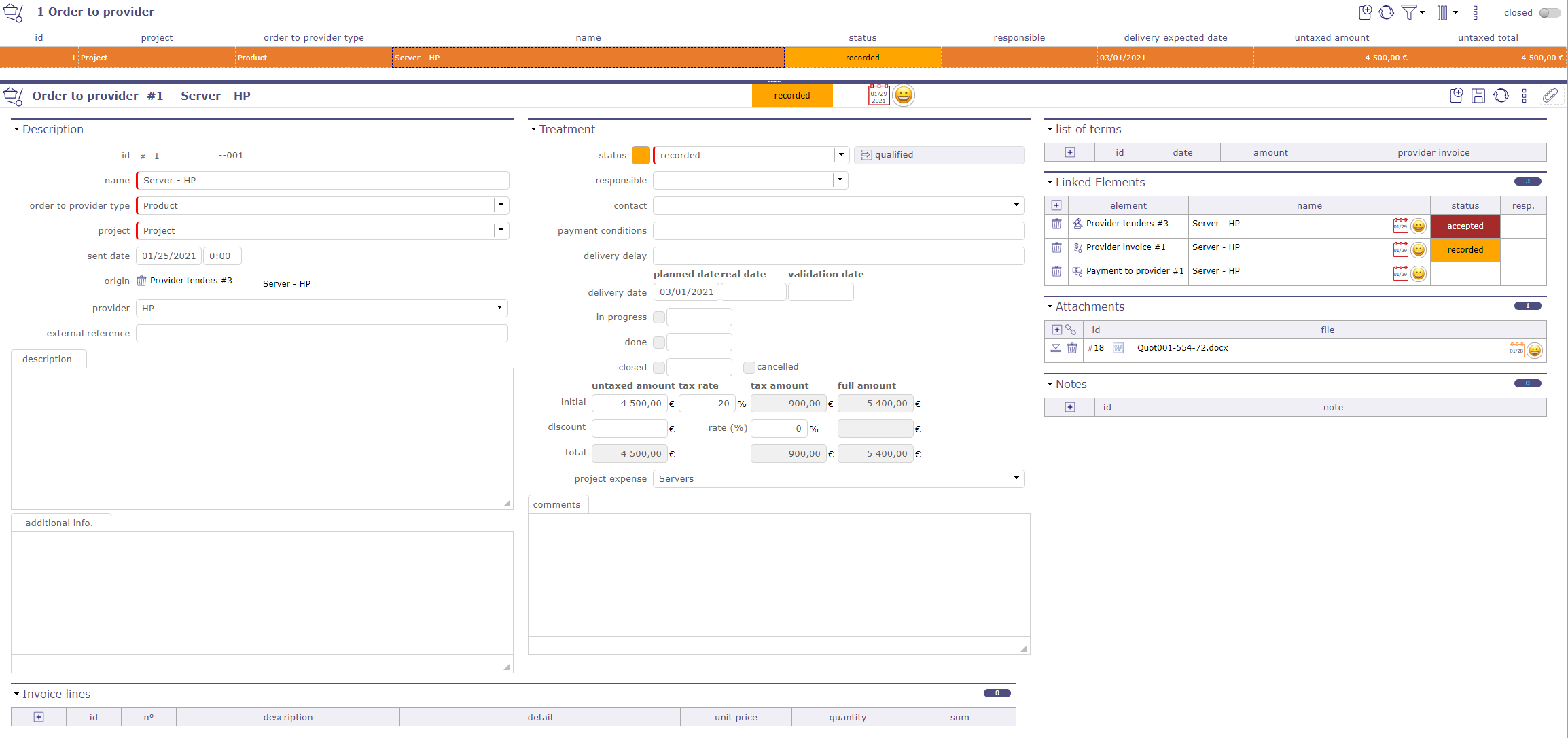
Task: Flip the closed switch at the top right
Action: click(1547, 12)
